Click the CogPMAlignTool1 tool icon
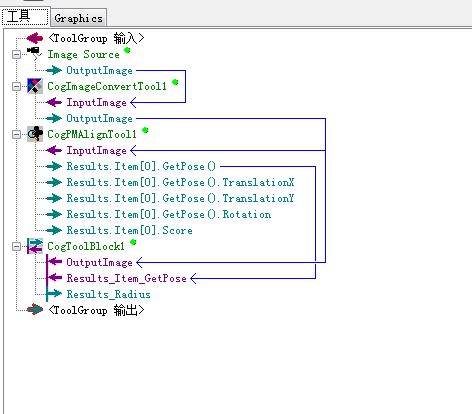This screenshot has width=472, height=414. point(35,134)
